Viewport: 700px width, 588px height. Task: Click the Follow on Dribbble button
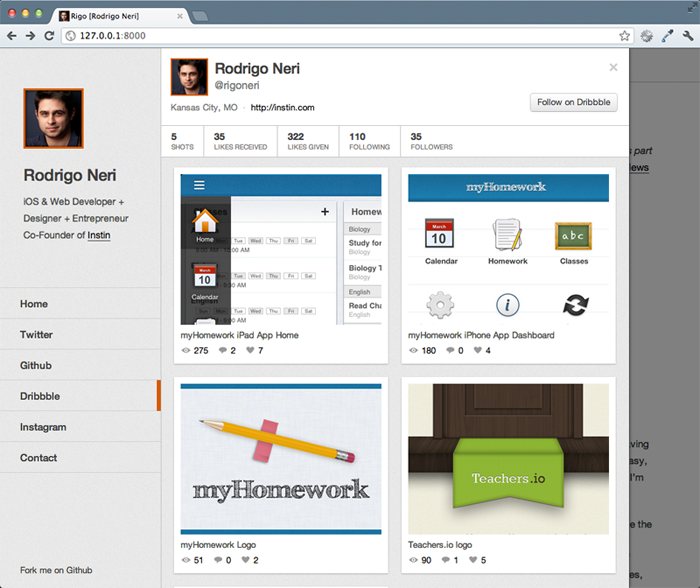574,102
